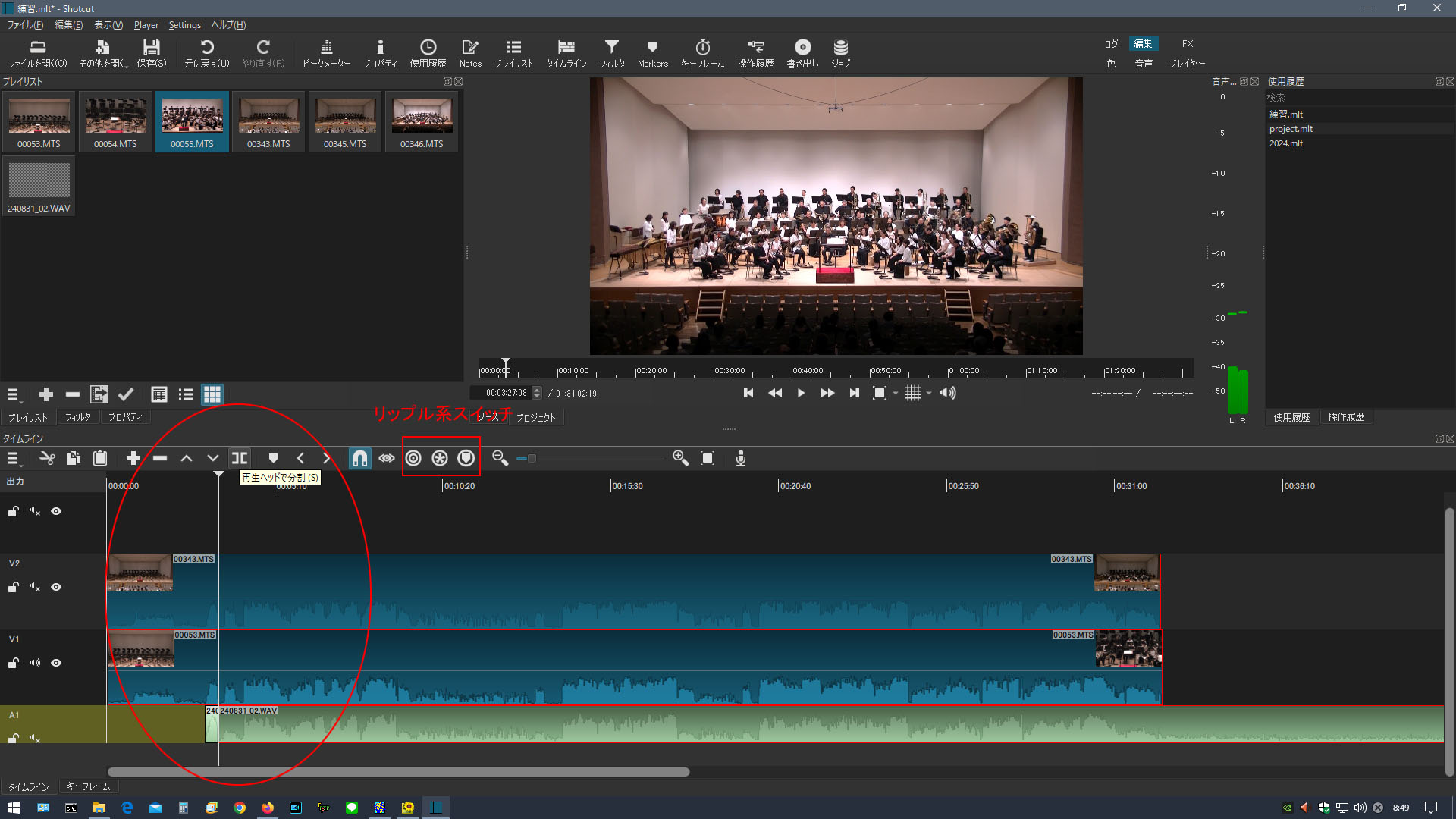Screen dimensions: 1456x819
Task: Go to previous marker in timeline
Action: 300,458
